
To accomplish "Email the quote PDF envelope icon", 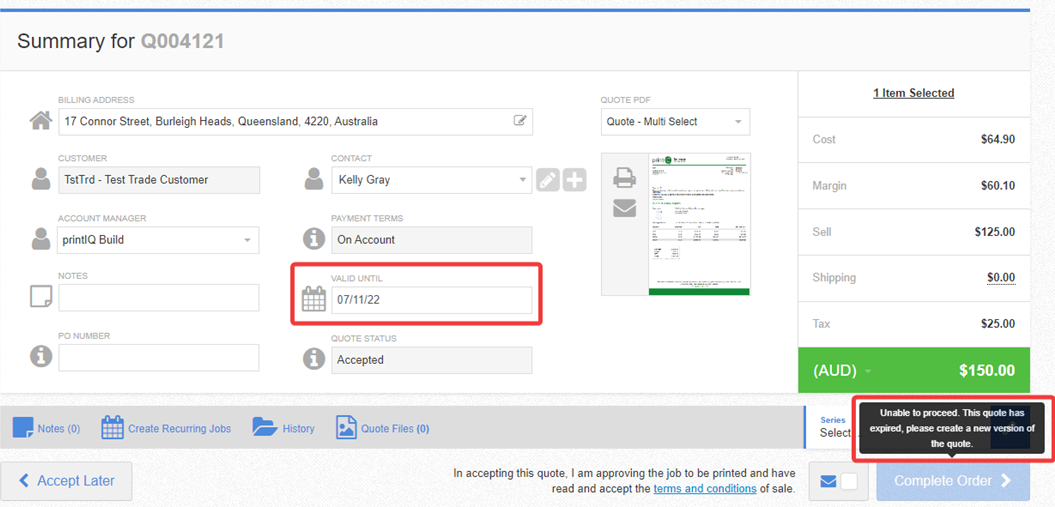I will [624, 209].
